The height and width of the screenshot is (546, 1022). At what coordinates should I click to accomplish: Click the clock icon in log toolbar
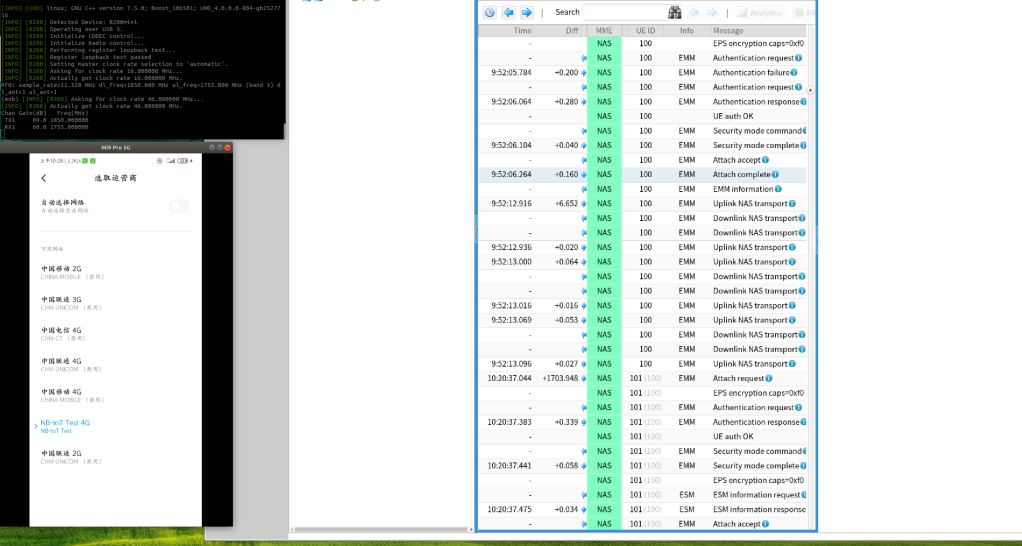[490, 13]
